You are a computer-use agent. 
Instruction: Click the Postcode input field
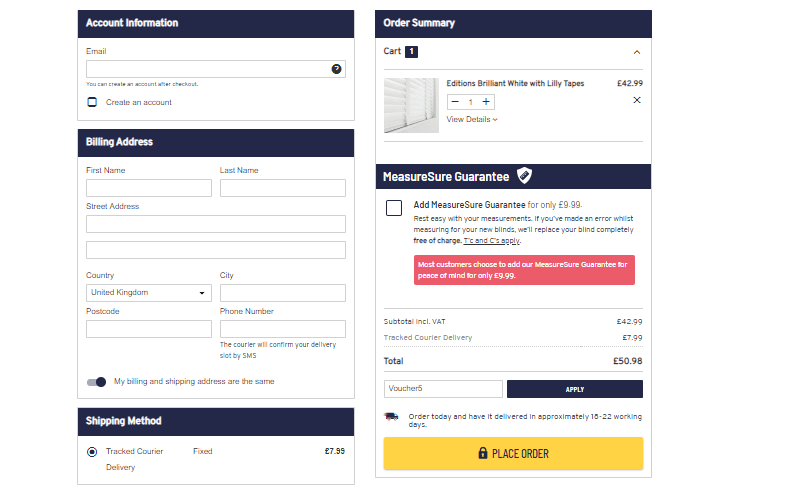(148, 329)
